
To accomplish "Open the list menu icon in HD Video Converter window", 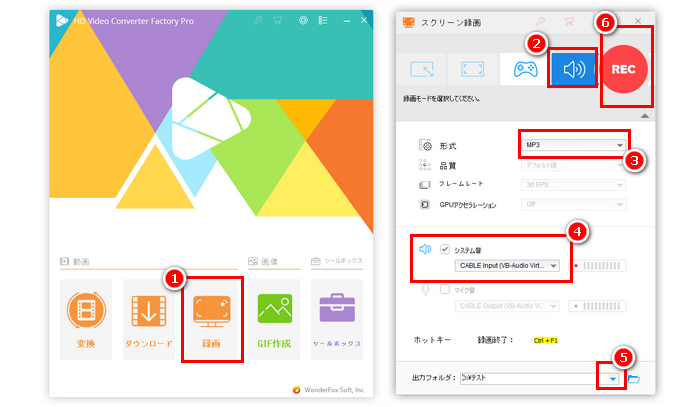I will pyautogui.click(x=323, y=21).
